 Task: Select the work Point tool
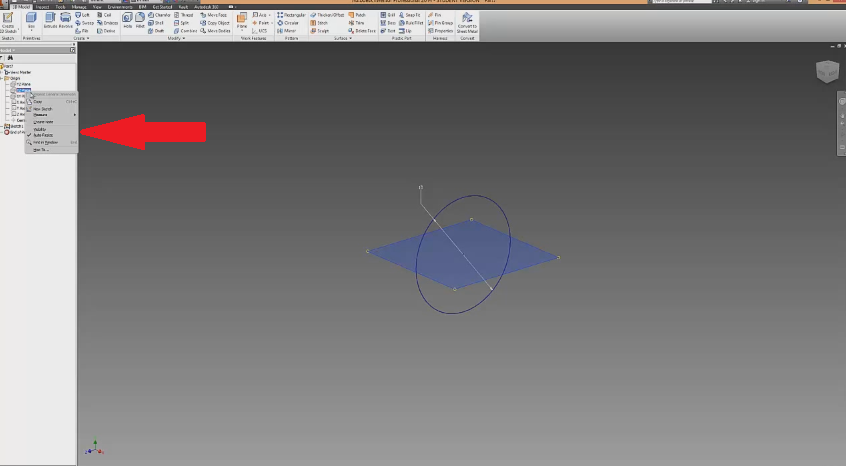(260, 23)
